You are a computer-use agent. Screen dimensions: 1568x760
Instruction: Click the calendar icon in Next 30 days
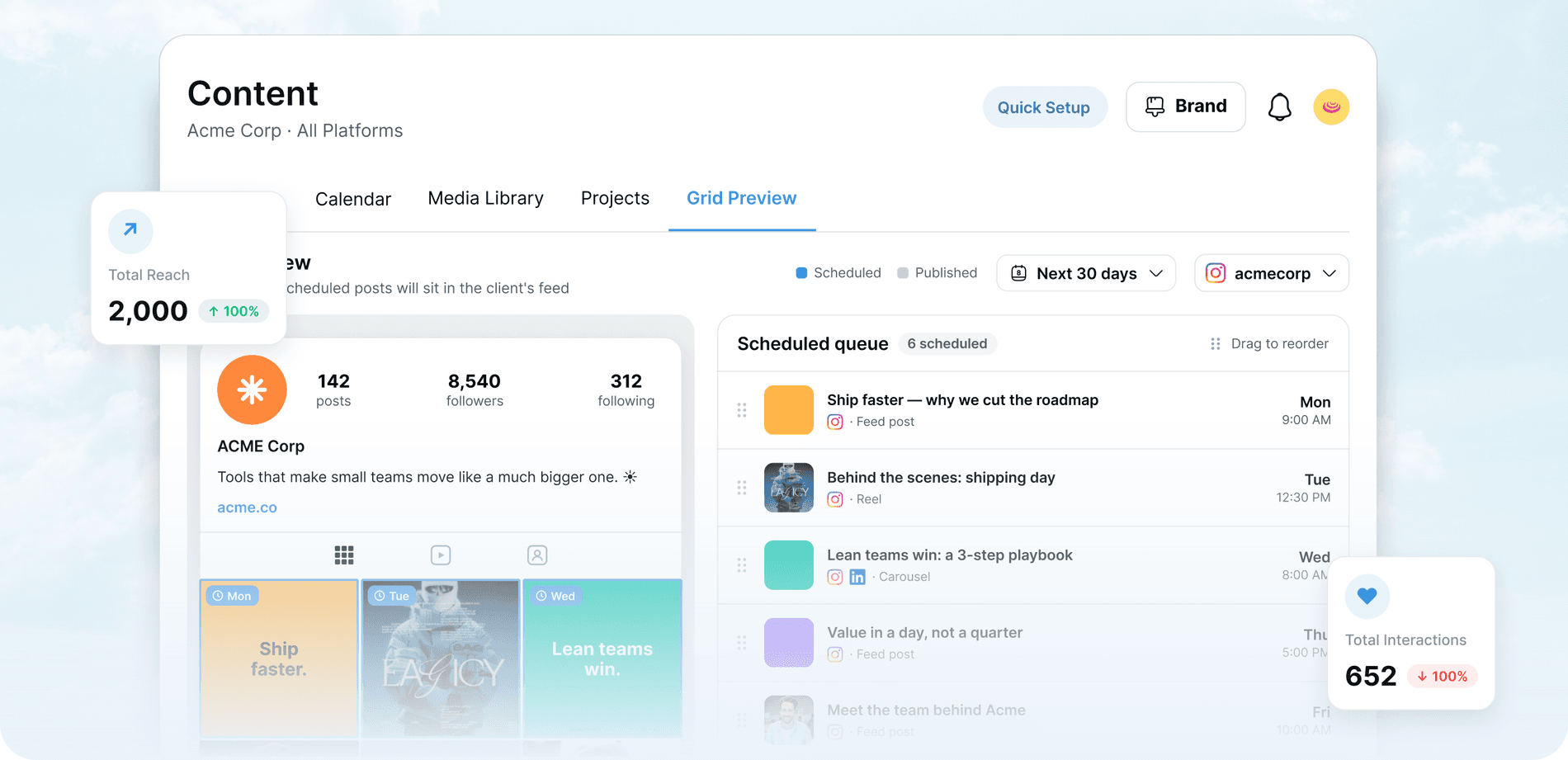click(1018, 273)
